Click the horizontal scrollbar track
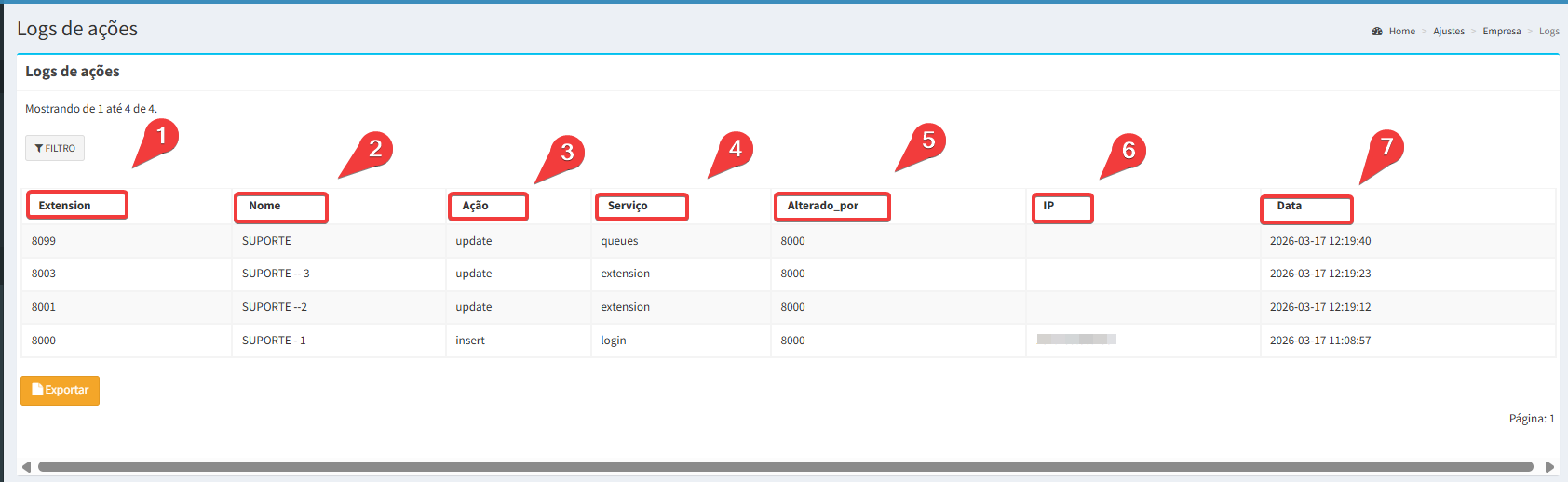 click(785, 467)
